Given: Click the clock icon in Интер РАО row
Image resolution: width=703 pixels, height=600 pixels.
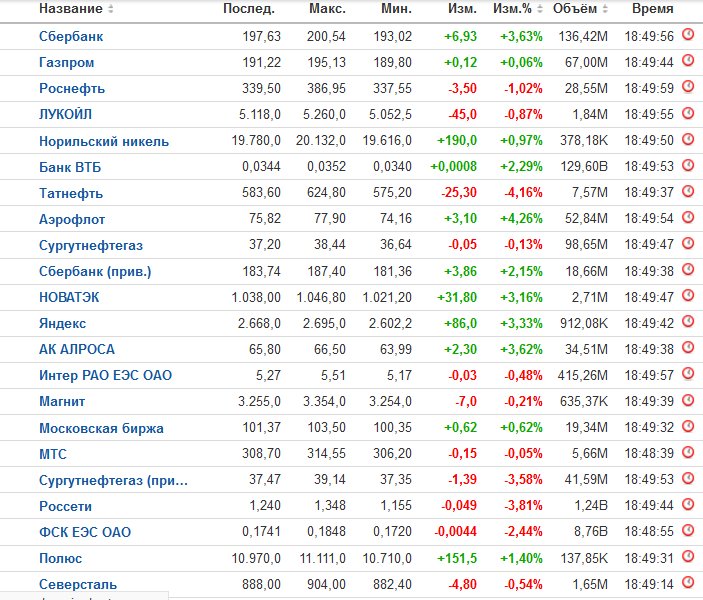Looking at the screenshot, I should 688,373.
